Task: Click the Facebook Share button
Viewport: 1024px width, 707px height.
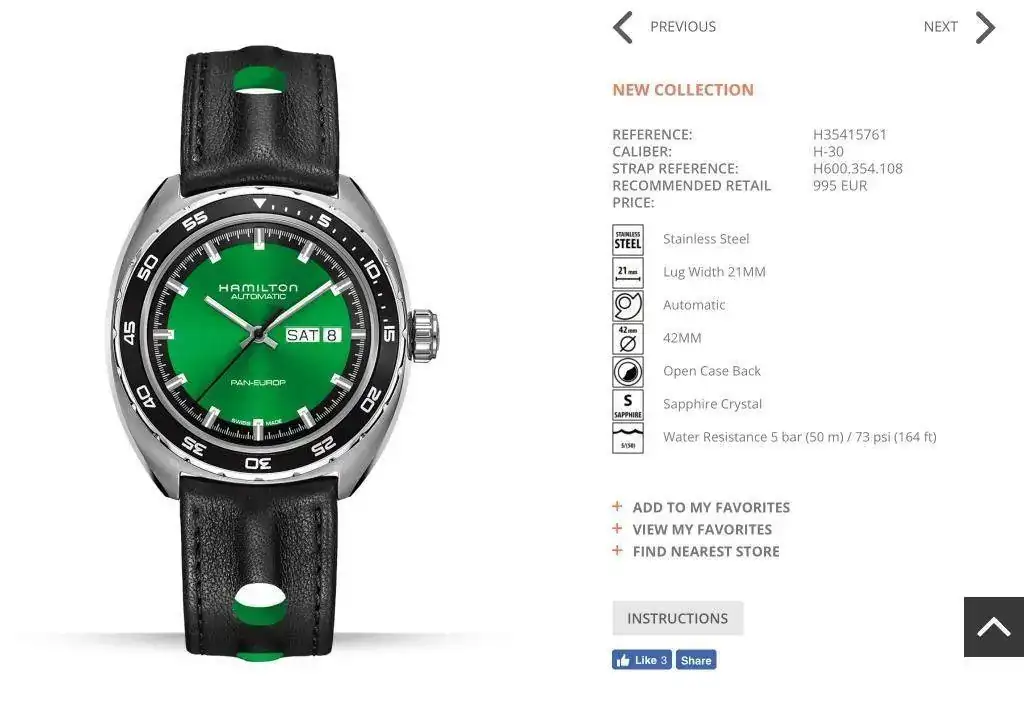Action: 696,660
